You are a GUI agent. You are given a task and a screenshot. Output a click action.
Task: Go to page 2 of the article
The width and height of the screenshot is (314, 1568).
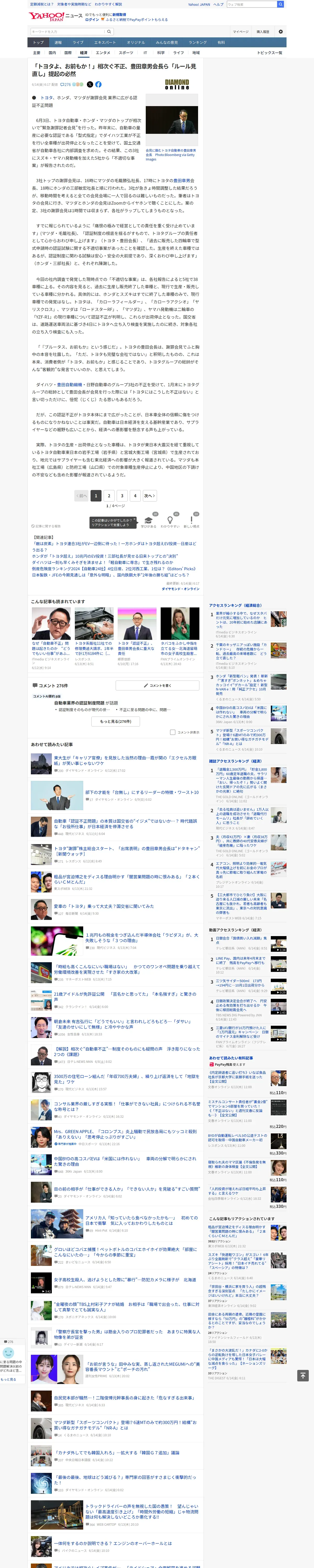point(109,495)
